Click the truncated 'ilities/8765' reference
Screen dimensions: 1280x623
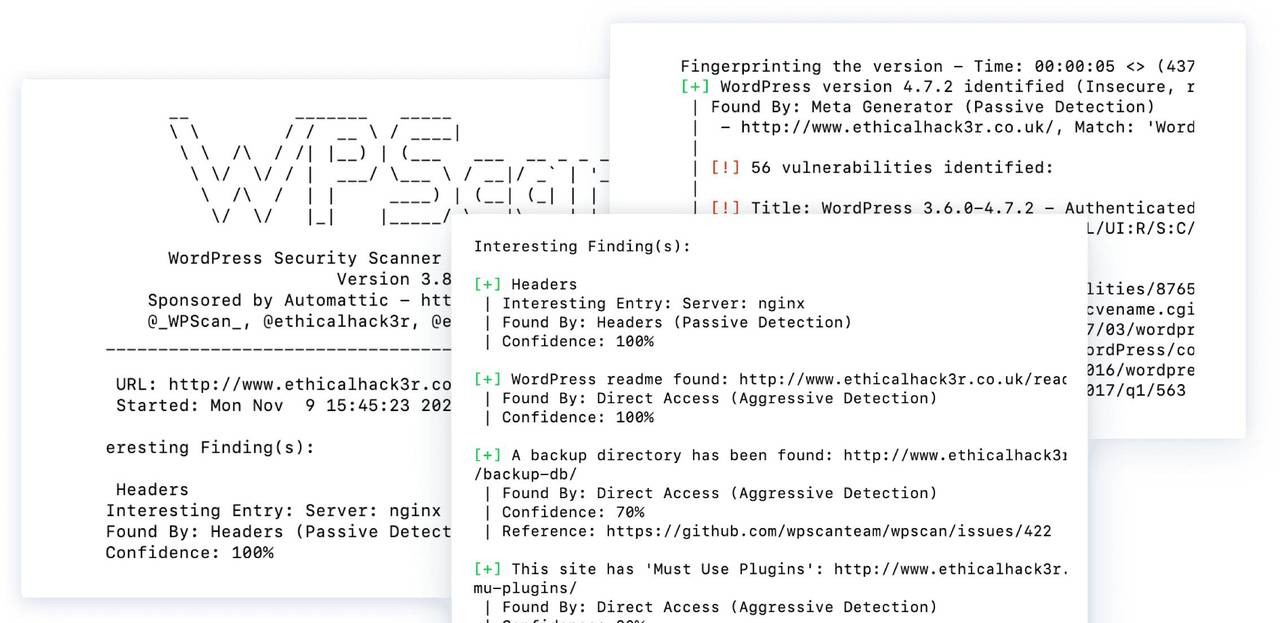(1141, 289)
